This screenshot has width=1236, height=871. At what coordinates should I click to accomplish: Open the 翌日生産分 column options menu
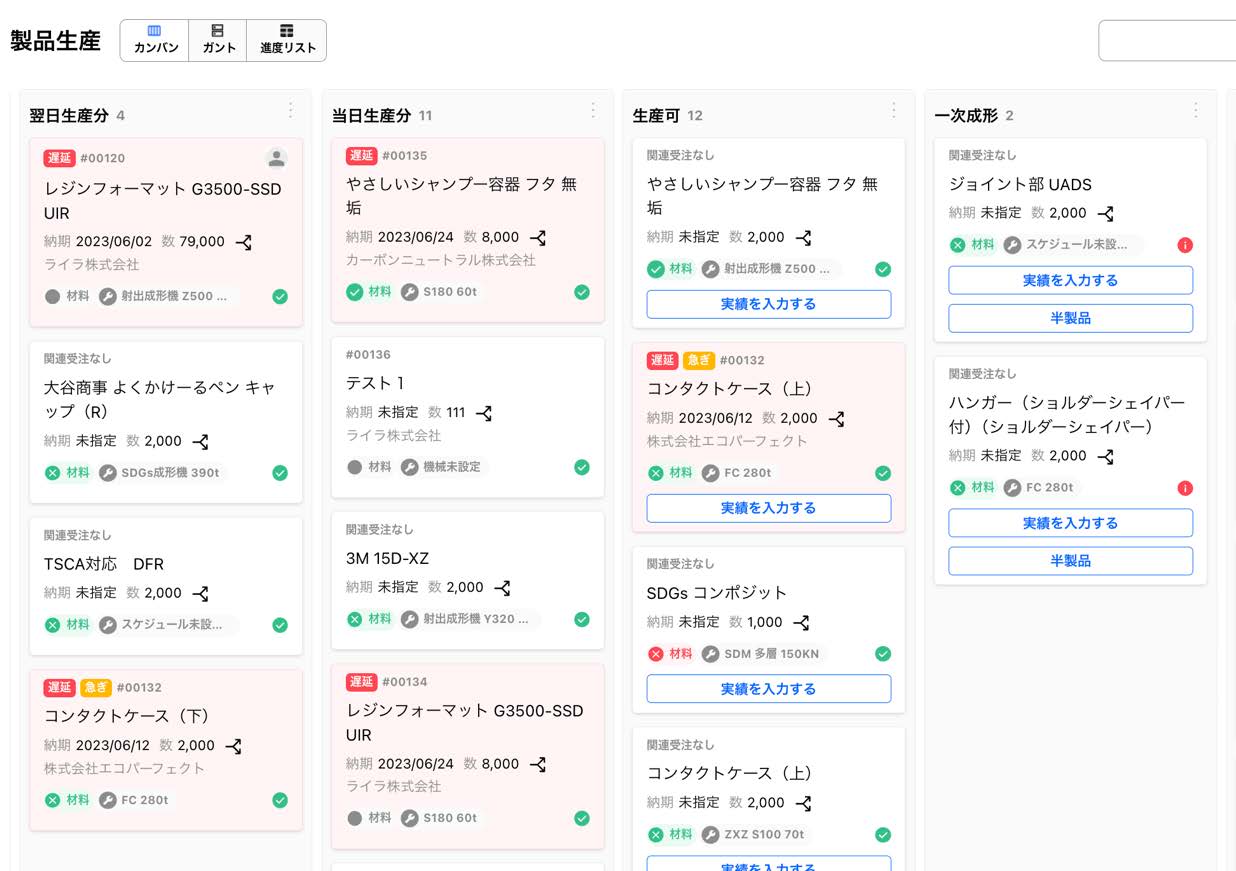coord(291,111)
